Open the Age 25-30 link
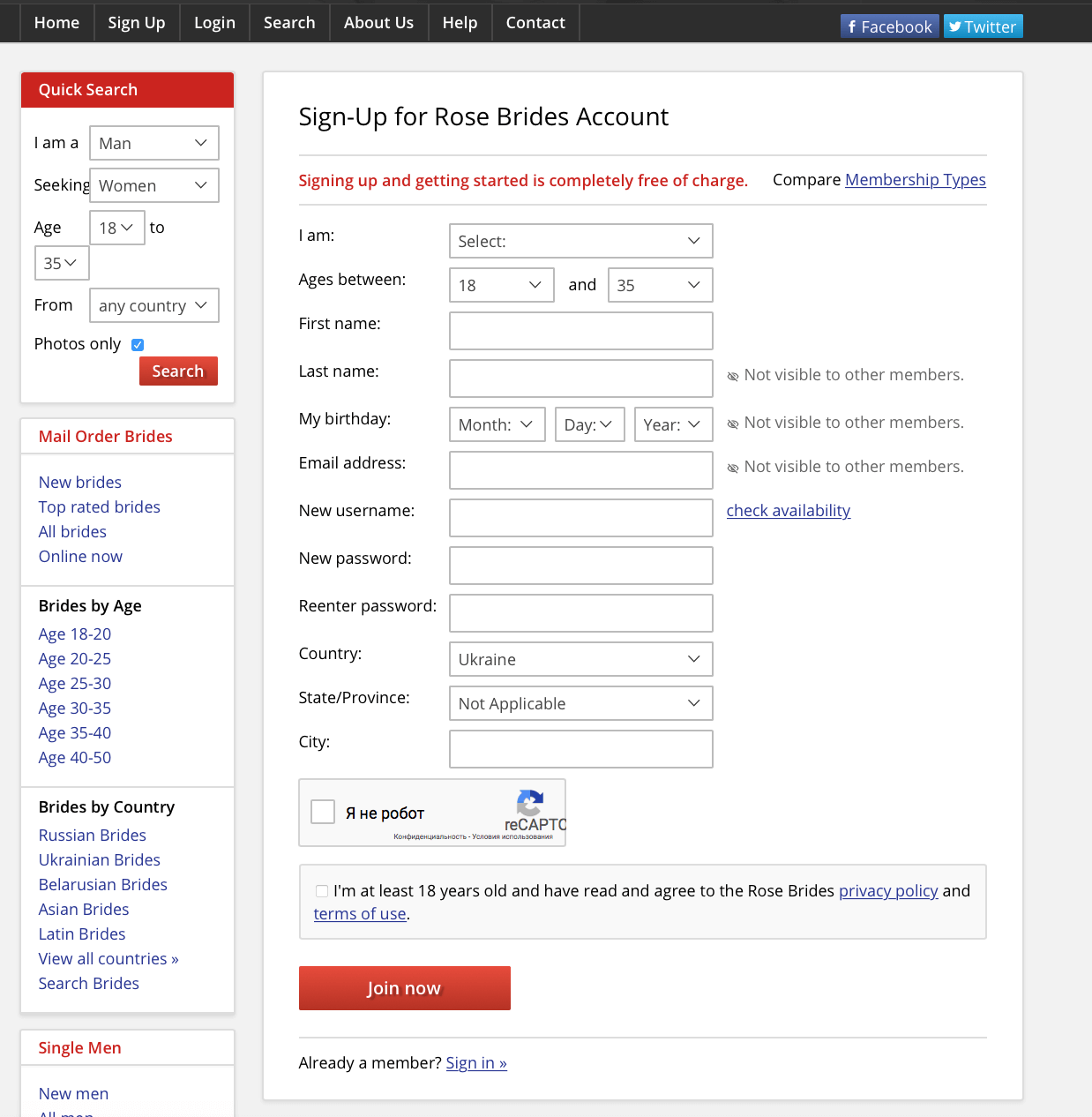Viewport: 1092px width, 1117px height. 75,684
